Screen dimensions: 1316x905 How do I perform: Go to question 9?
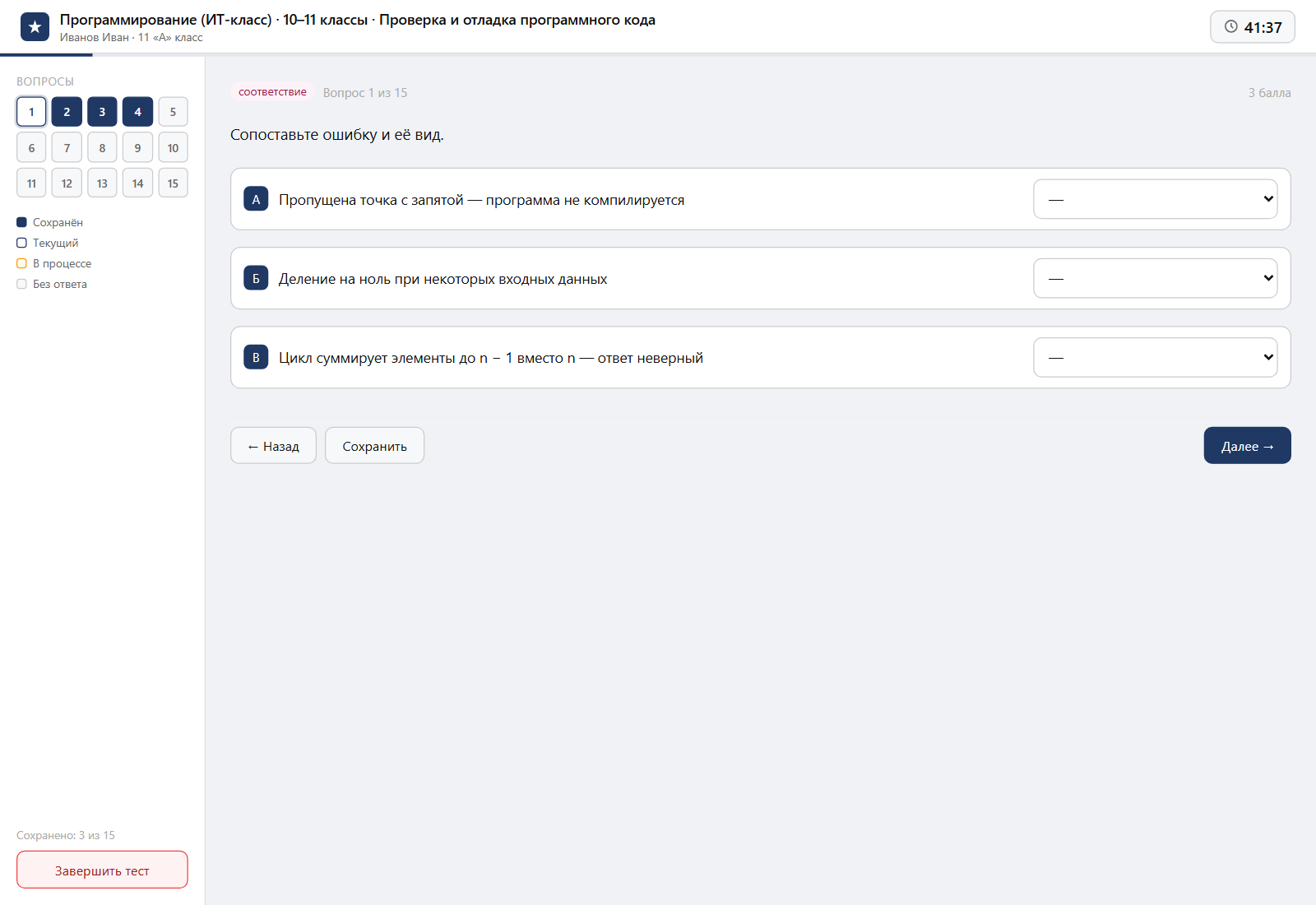point(137,148)
